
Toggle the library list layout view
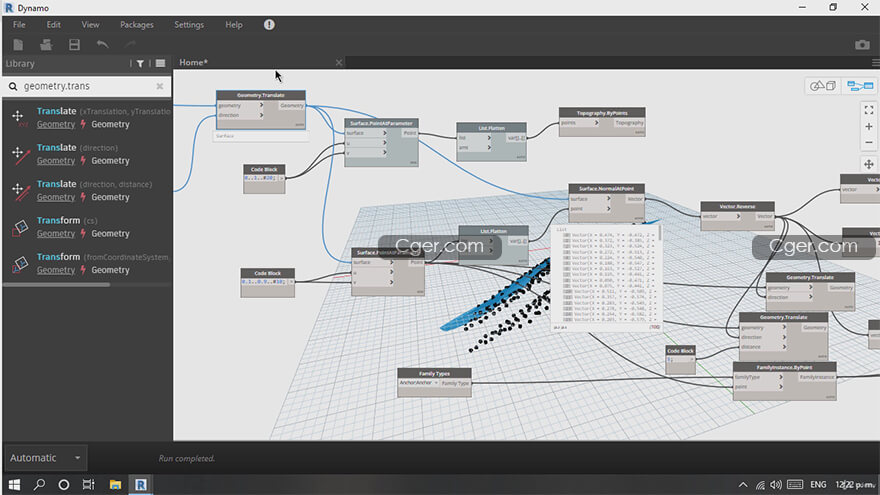pos(160,64)
